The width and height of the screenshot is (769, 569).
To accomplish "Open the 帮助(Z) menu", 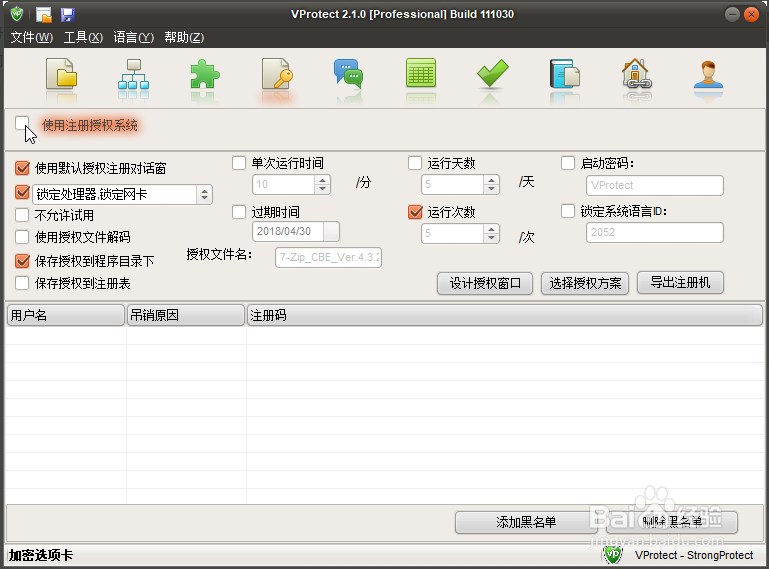I will coord(184,37).
